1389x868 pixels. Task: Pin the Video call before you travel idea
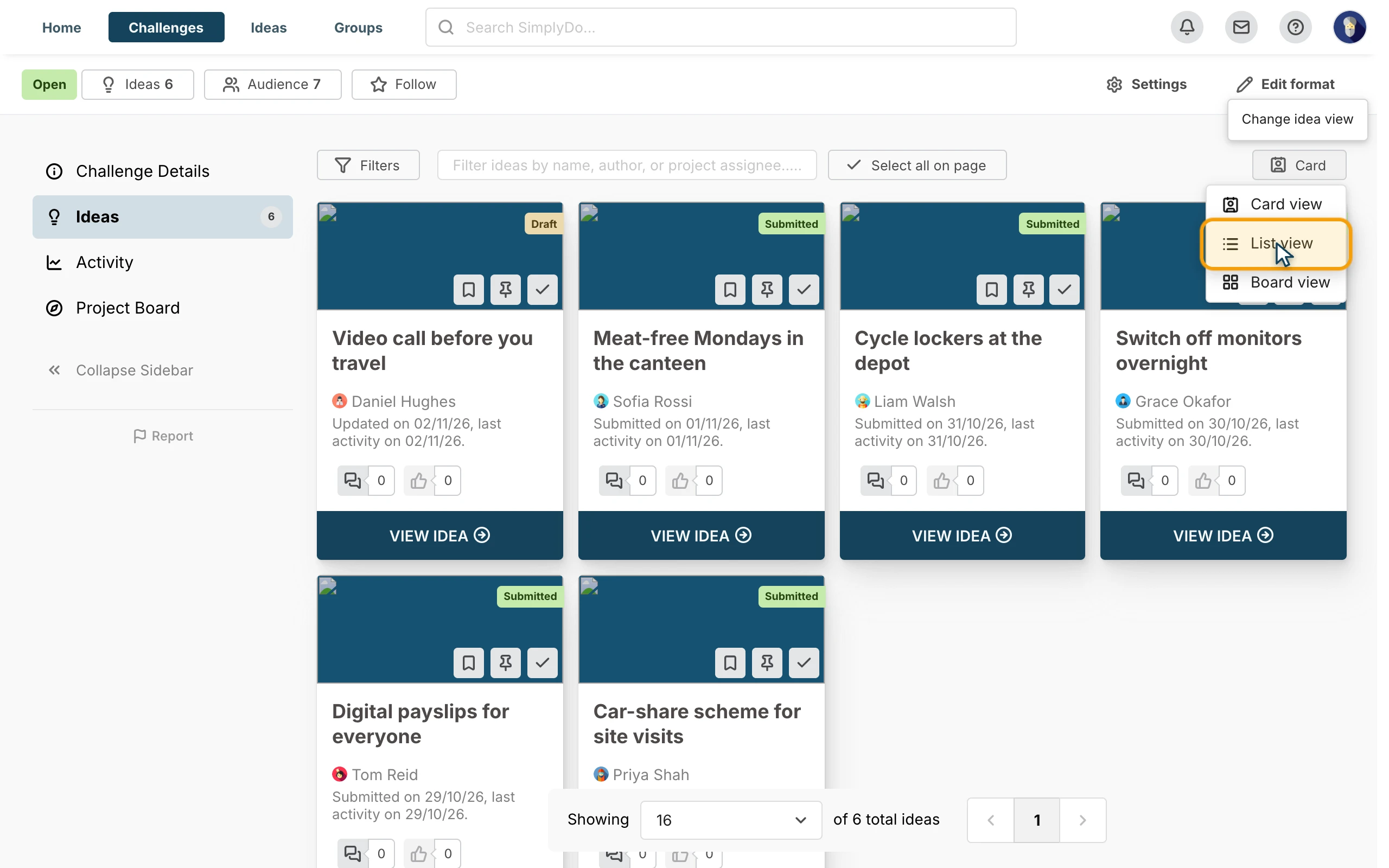click(505, 289)
